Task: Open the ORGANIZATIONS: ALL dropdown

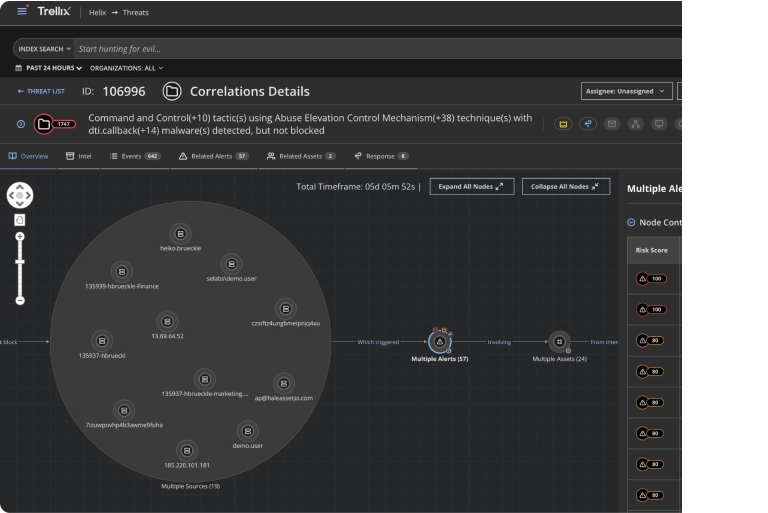Action: [126, 68]
